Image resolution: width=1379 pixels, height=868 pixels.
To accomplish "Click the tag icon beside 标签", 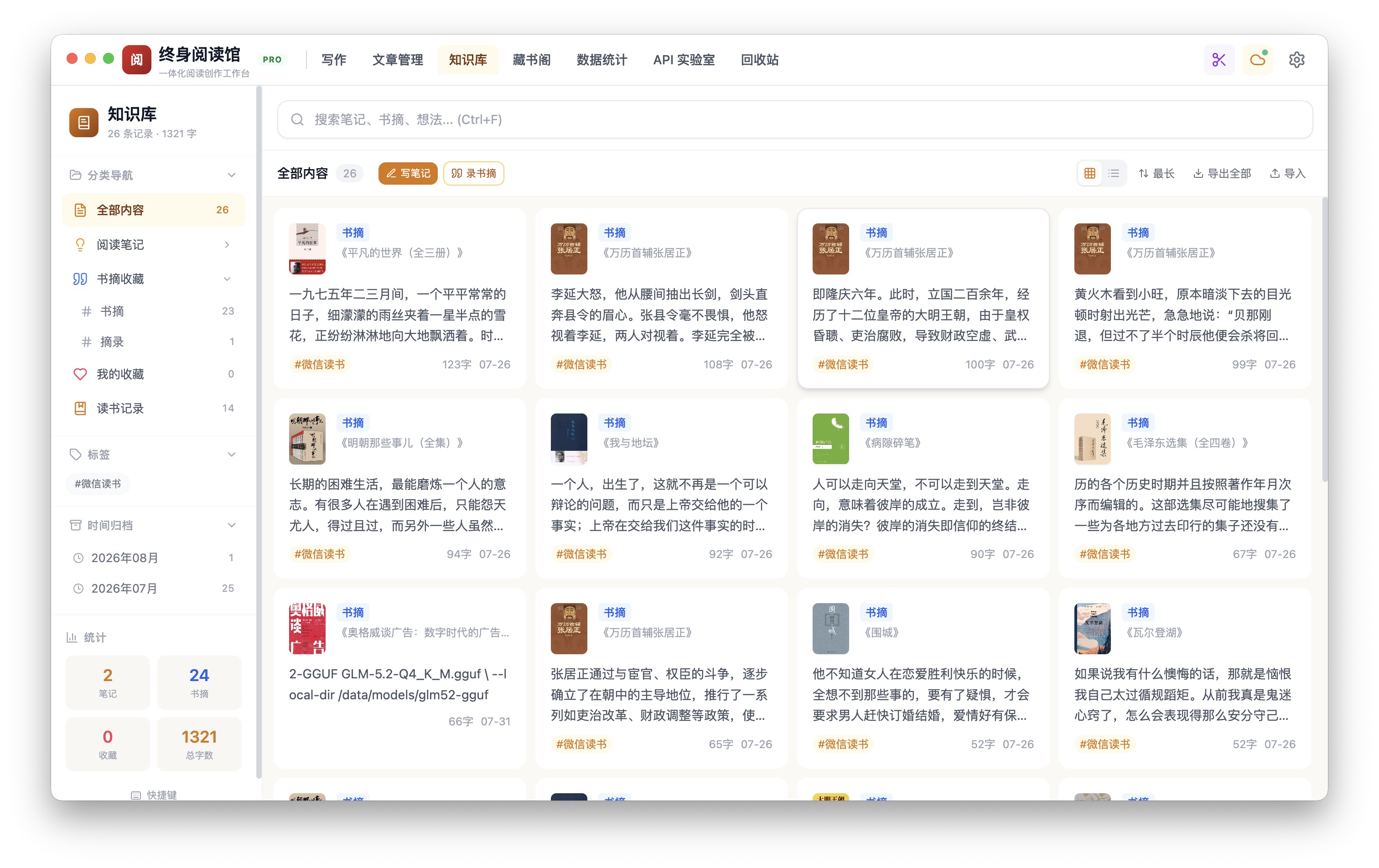I will pos(75,454).
